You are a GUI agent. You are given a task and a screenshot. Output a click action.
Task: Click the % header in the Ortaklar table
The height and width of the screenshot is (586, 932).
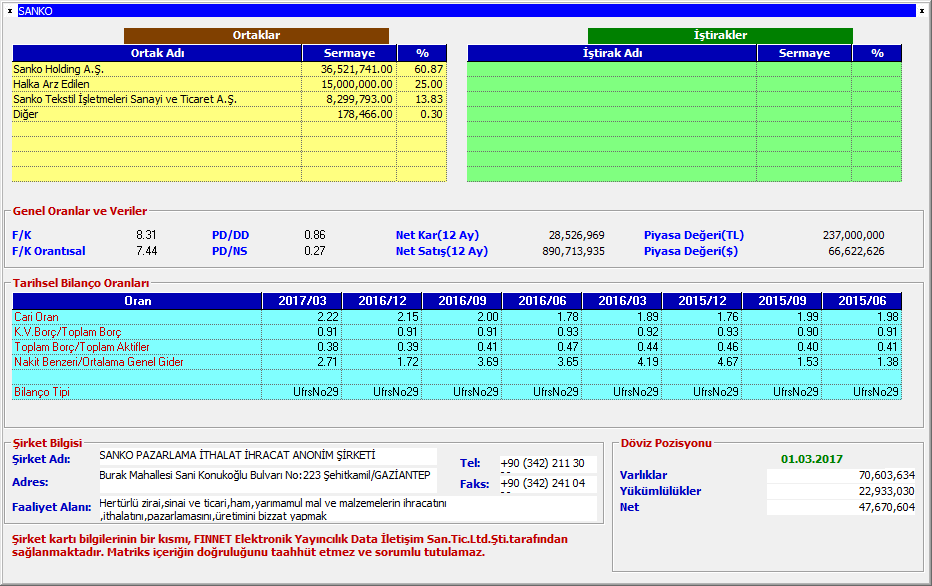click(x=423, y=53)
